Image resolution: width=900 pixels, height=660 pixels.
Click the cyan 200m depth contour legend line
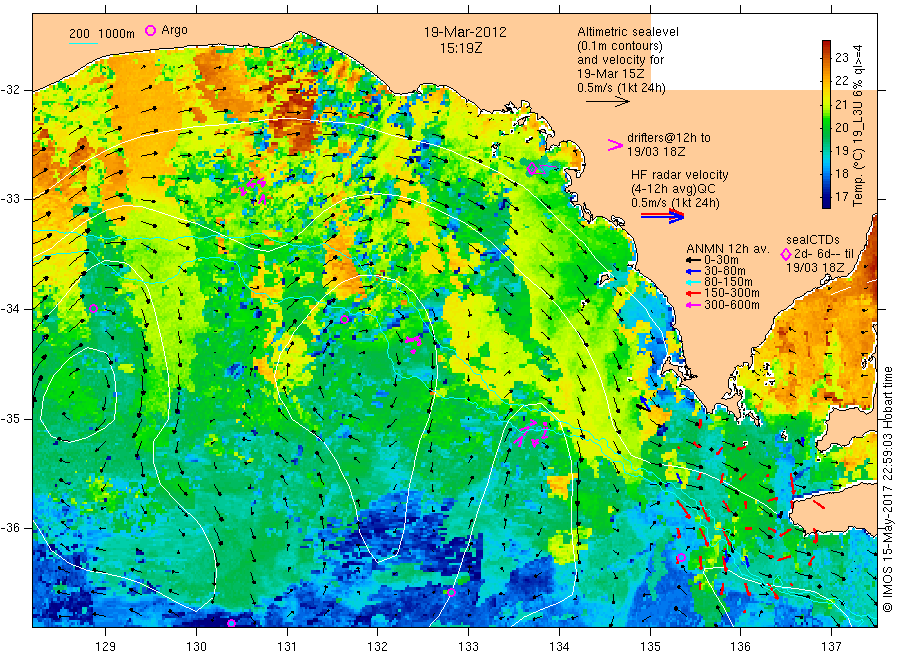[83, 42]
